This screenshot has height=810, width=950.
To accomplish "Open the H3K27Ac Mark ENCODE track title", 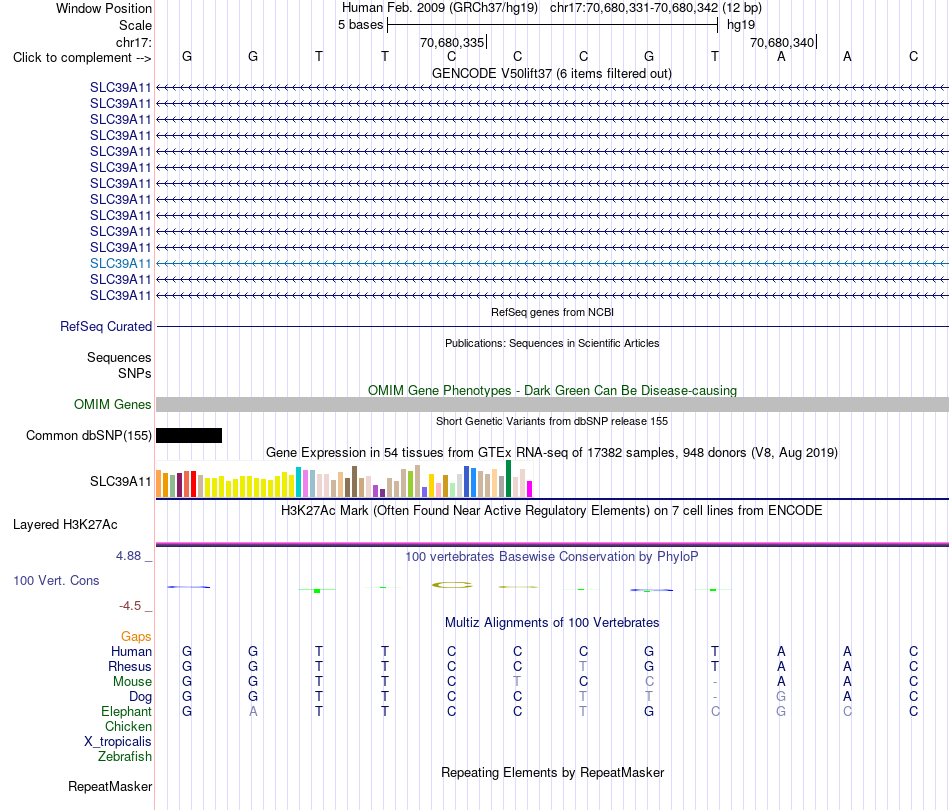I will tap(552, 510).
